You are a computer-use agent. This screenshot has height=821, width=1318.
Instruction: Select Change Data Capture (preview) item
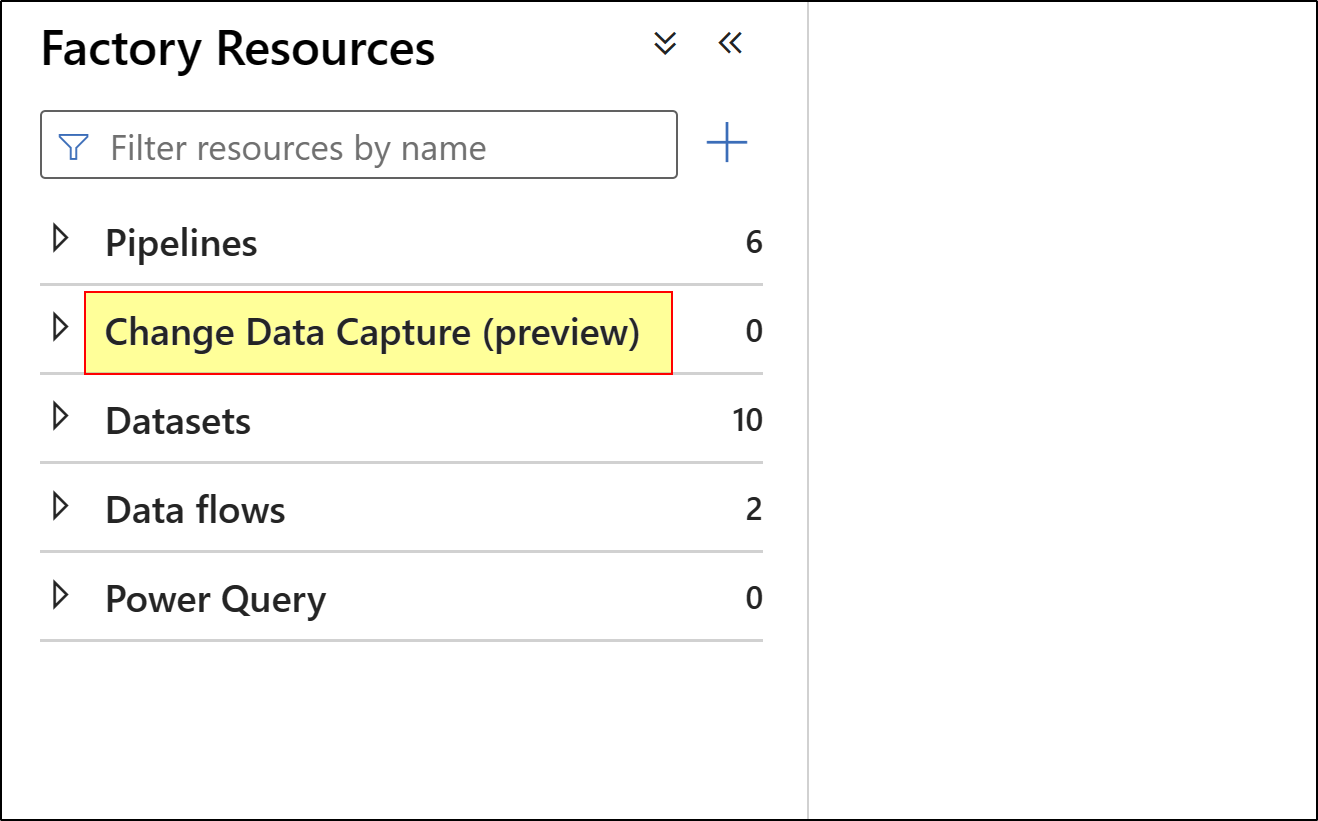372,332
